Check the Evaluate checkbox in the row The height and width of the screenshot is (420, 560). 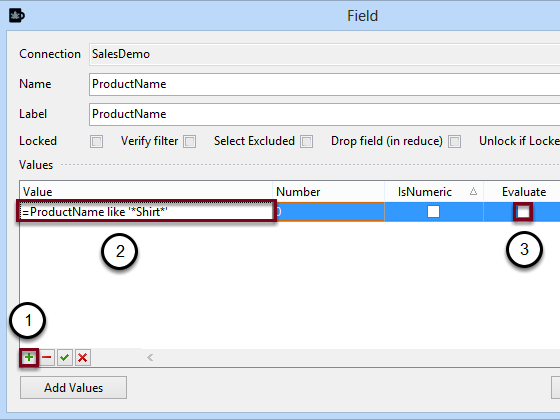523,211
